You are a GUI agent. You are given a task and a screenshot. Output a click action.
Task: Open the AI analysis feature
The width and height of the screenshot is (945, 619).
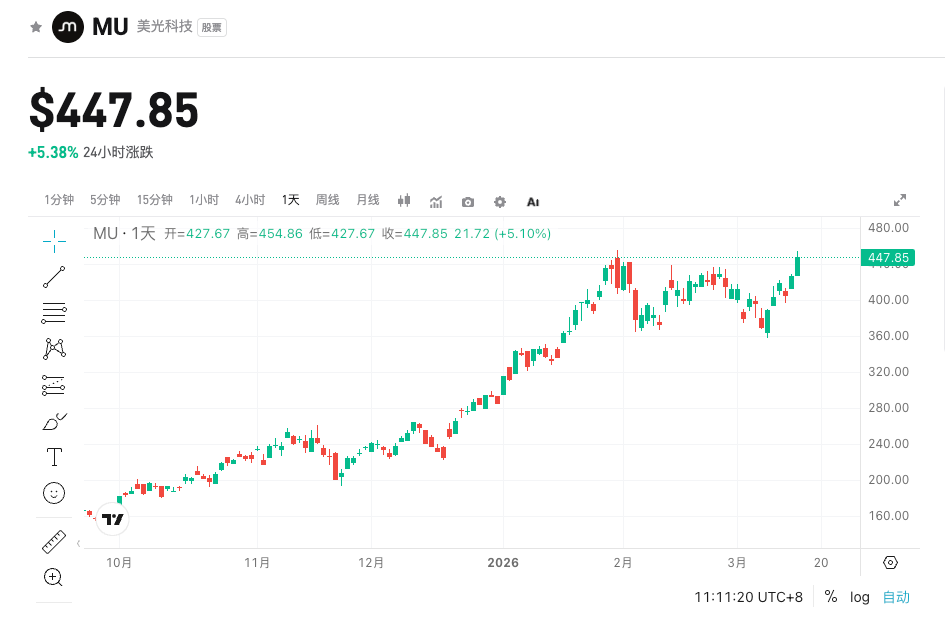532,201
